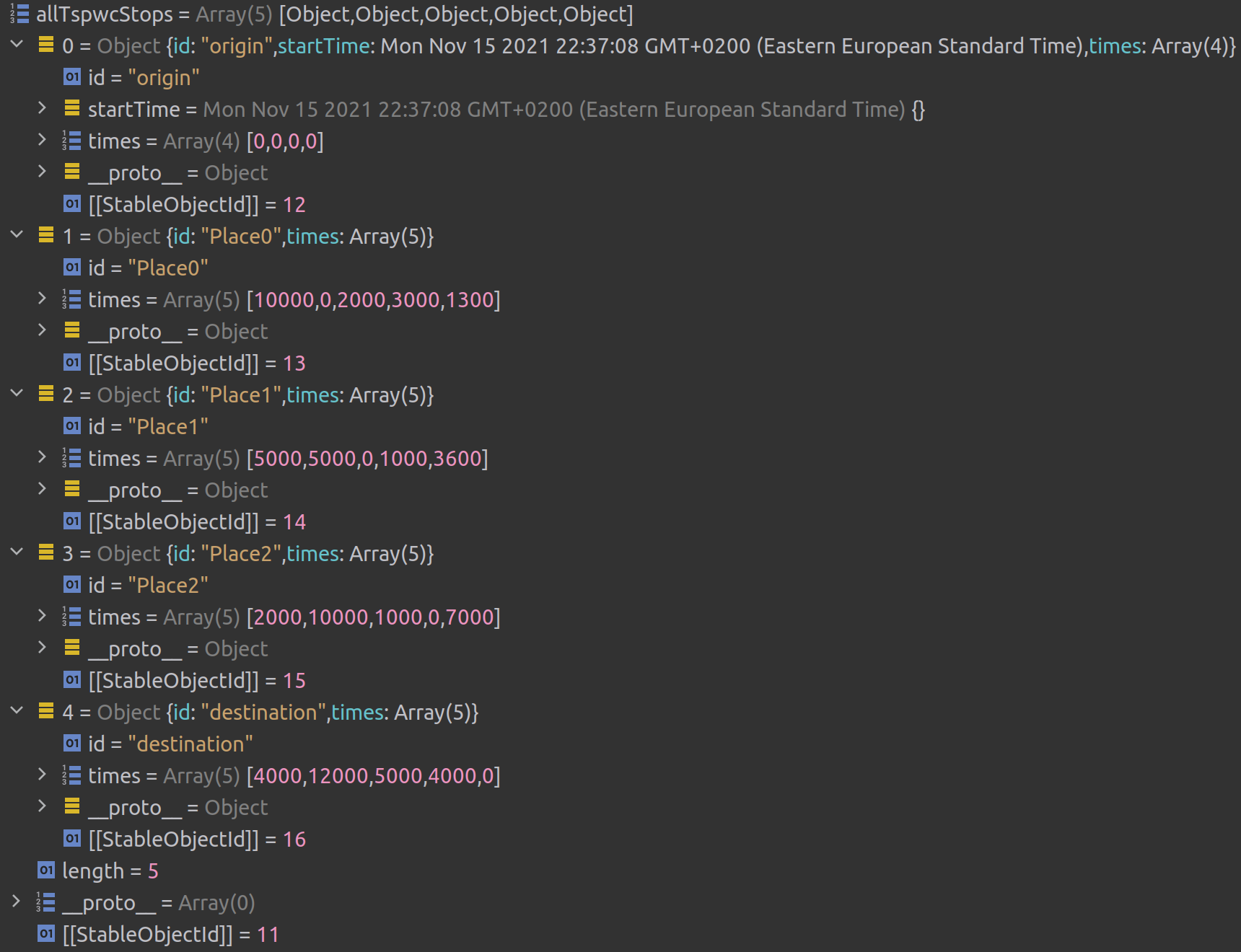Collapse the element 0 object node
This screenshot has width=1241, height=952.
click(17, 45)
